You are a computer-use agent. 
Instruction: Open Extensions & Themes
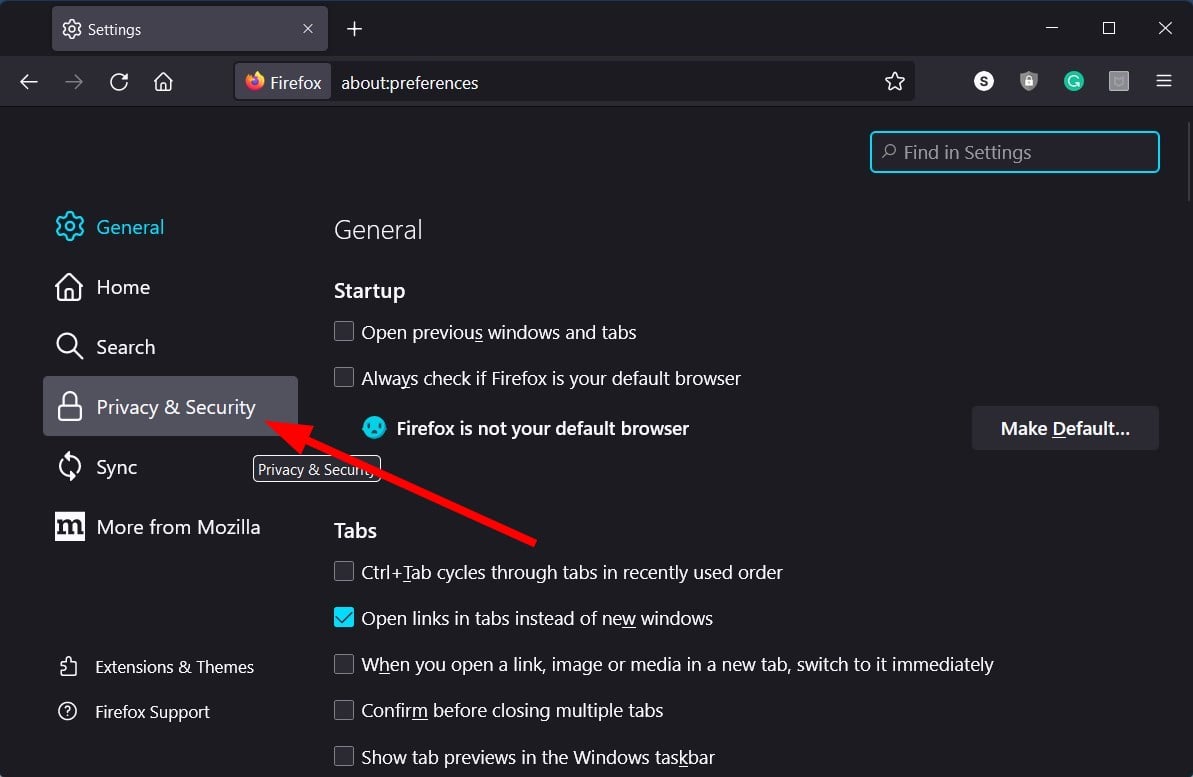click(174, 667)
